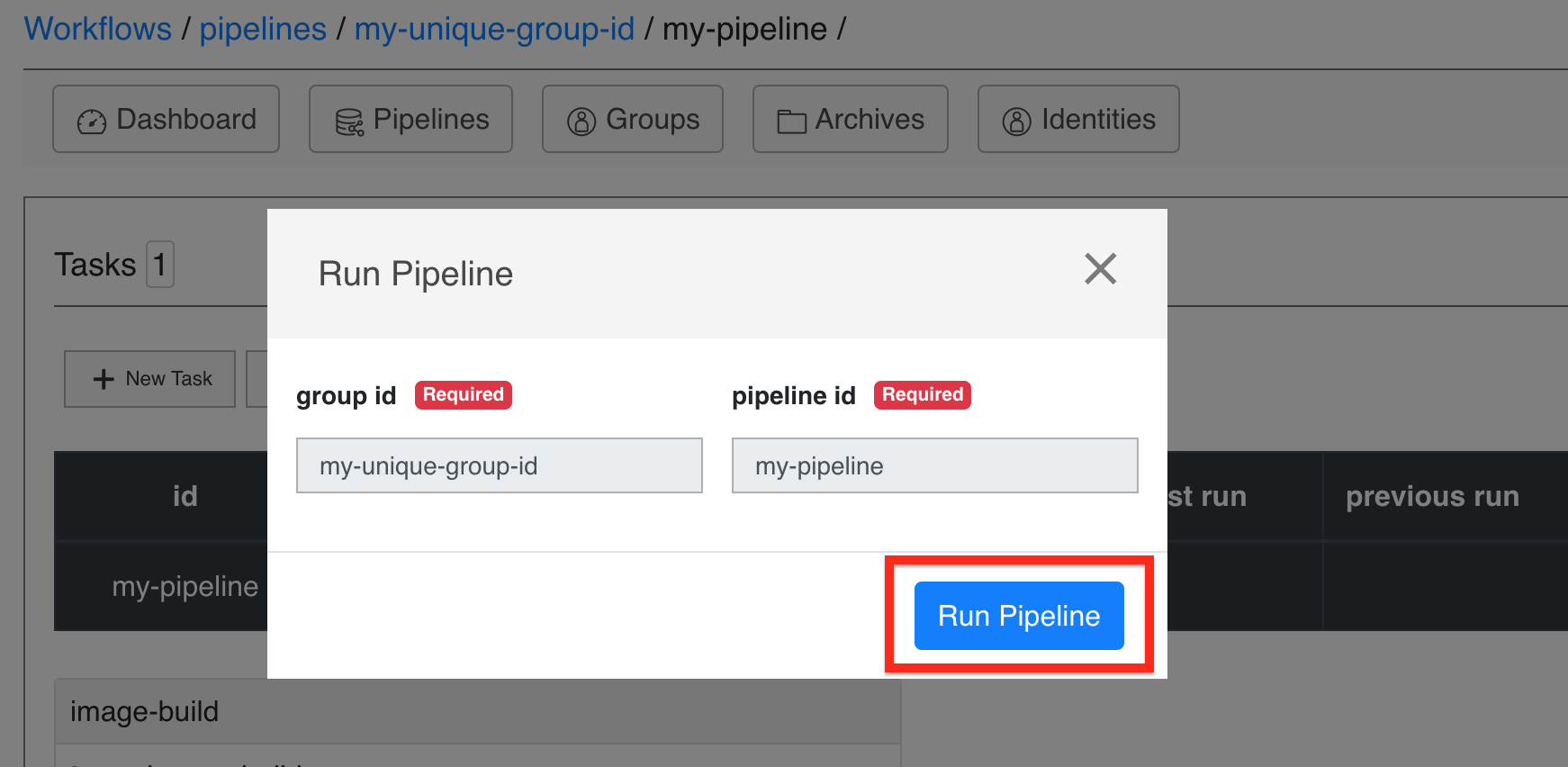Open the Identities nav button
Viewport: 1568px width, 767px height.
click(x=1078, y=119)
